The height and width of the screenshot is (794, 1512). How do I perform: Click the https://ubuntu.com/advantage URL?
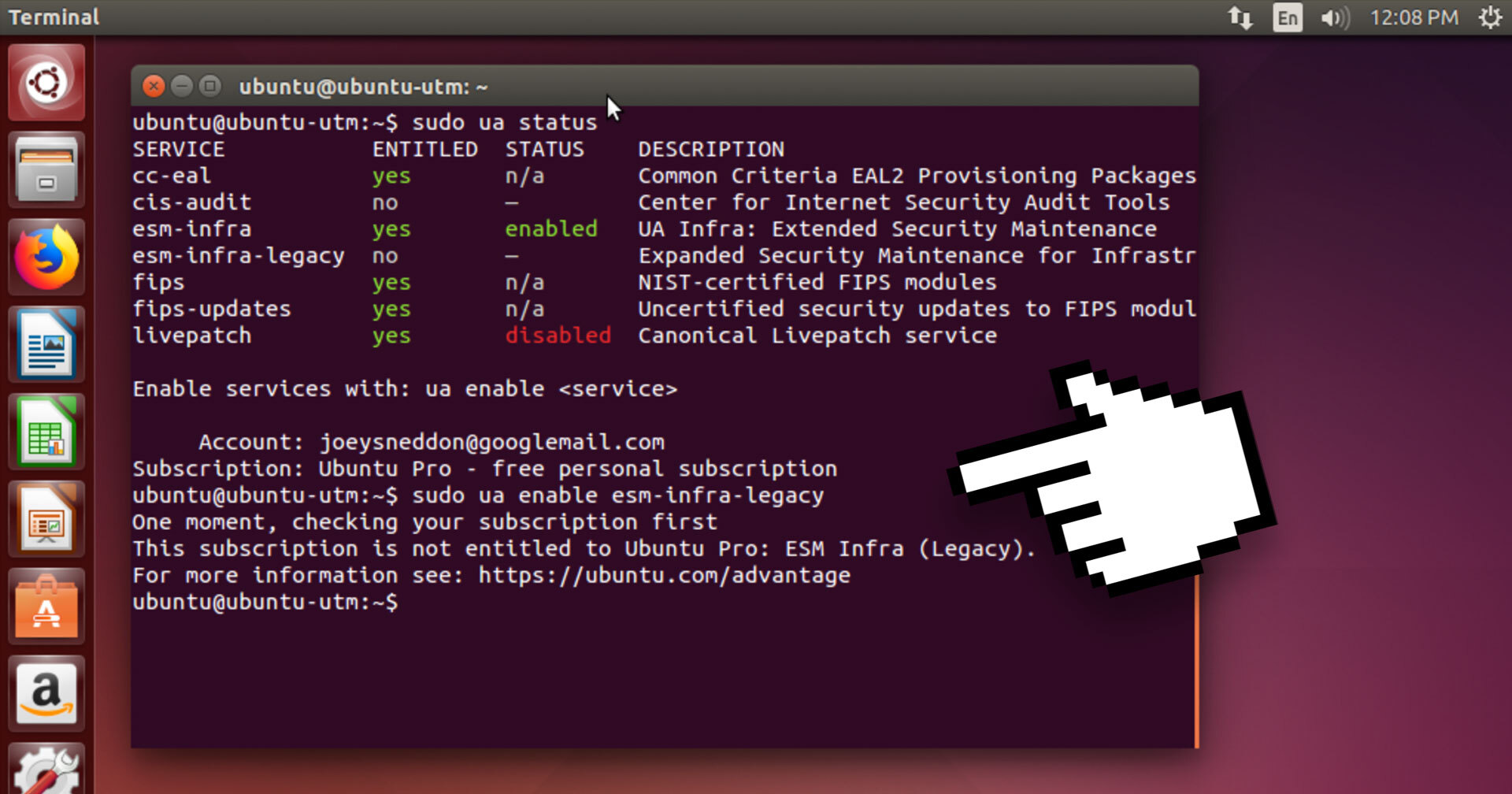point(664,575)
